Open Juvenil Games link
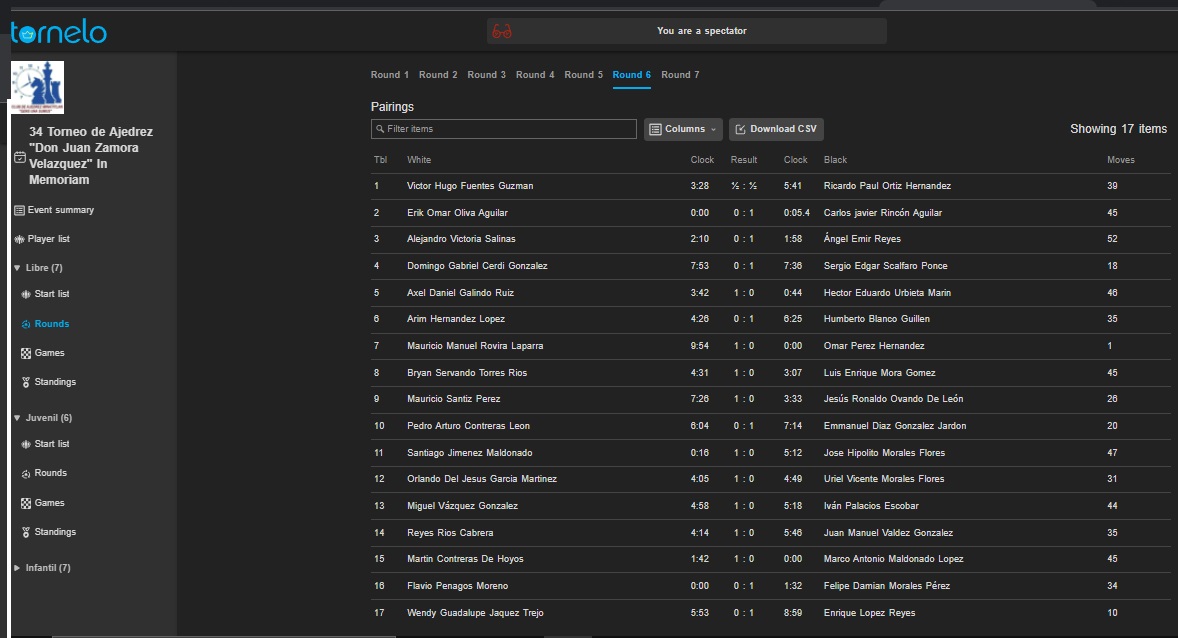 (49, 503)
